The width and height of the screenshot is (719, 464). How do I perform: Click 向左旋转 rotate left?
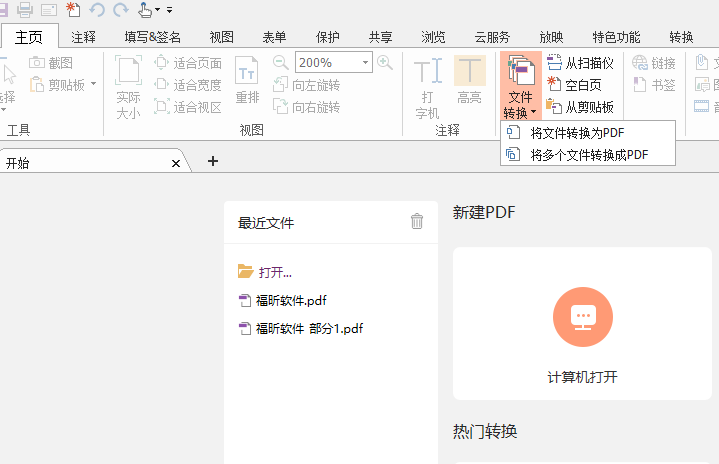(x=306, y=85)
